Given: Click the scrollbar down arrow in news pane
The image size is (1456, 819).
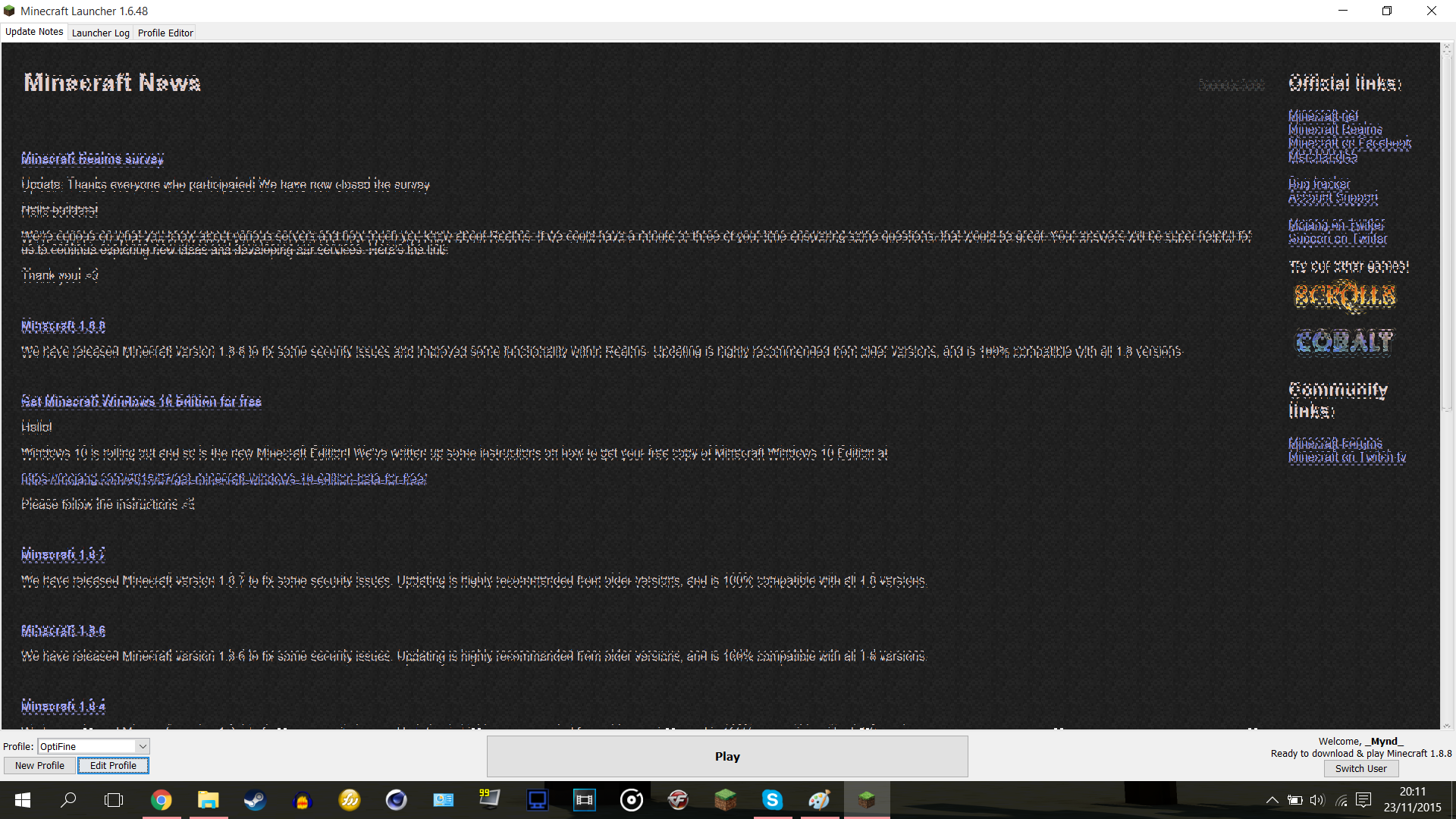Looking at the screenshot, I should (x=1447, y=724).
